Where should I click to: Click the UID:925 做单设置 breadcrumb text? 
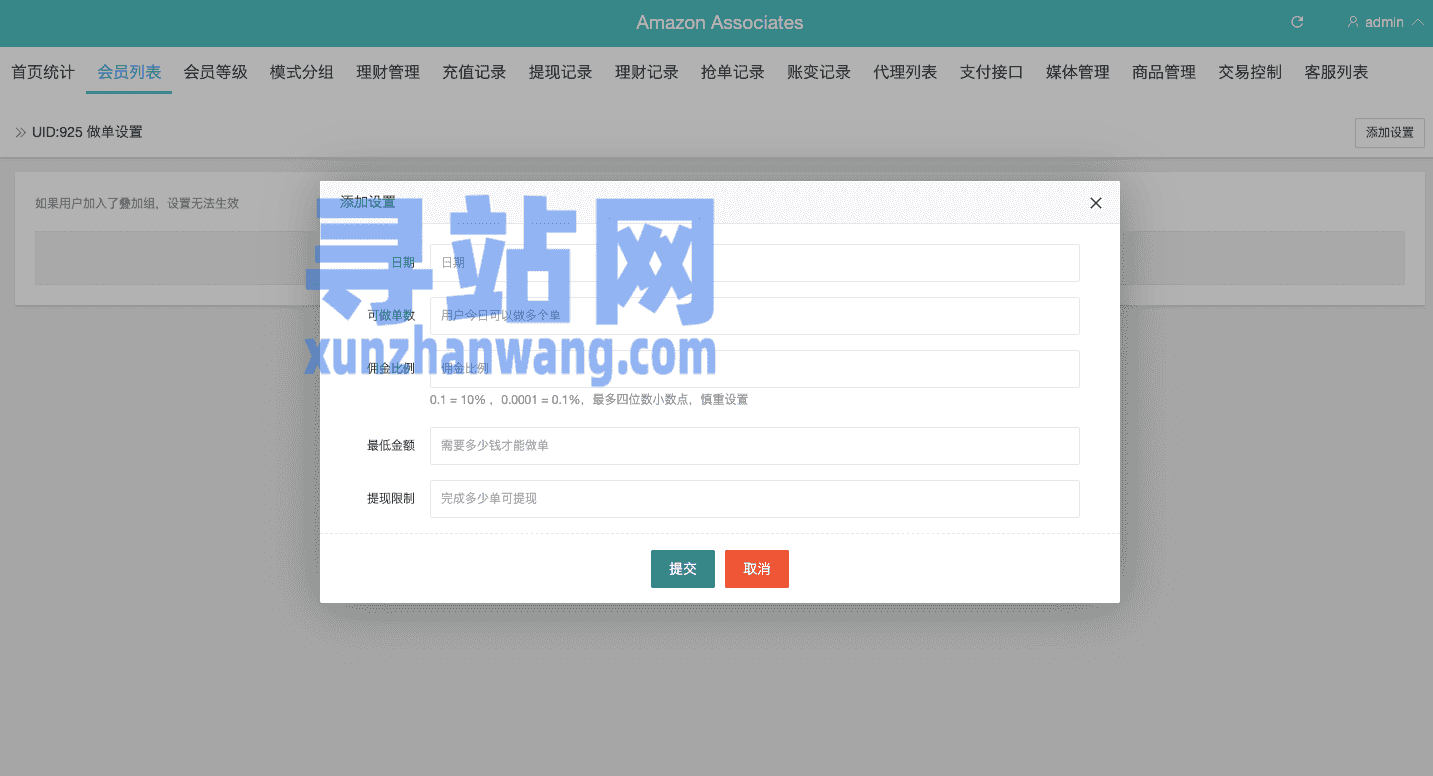pyautogui.click(x=87, y=132)
